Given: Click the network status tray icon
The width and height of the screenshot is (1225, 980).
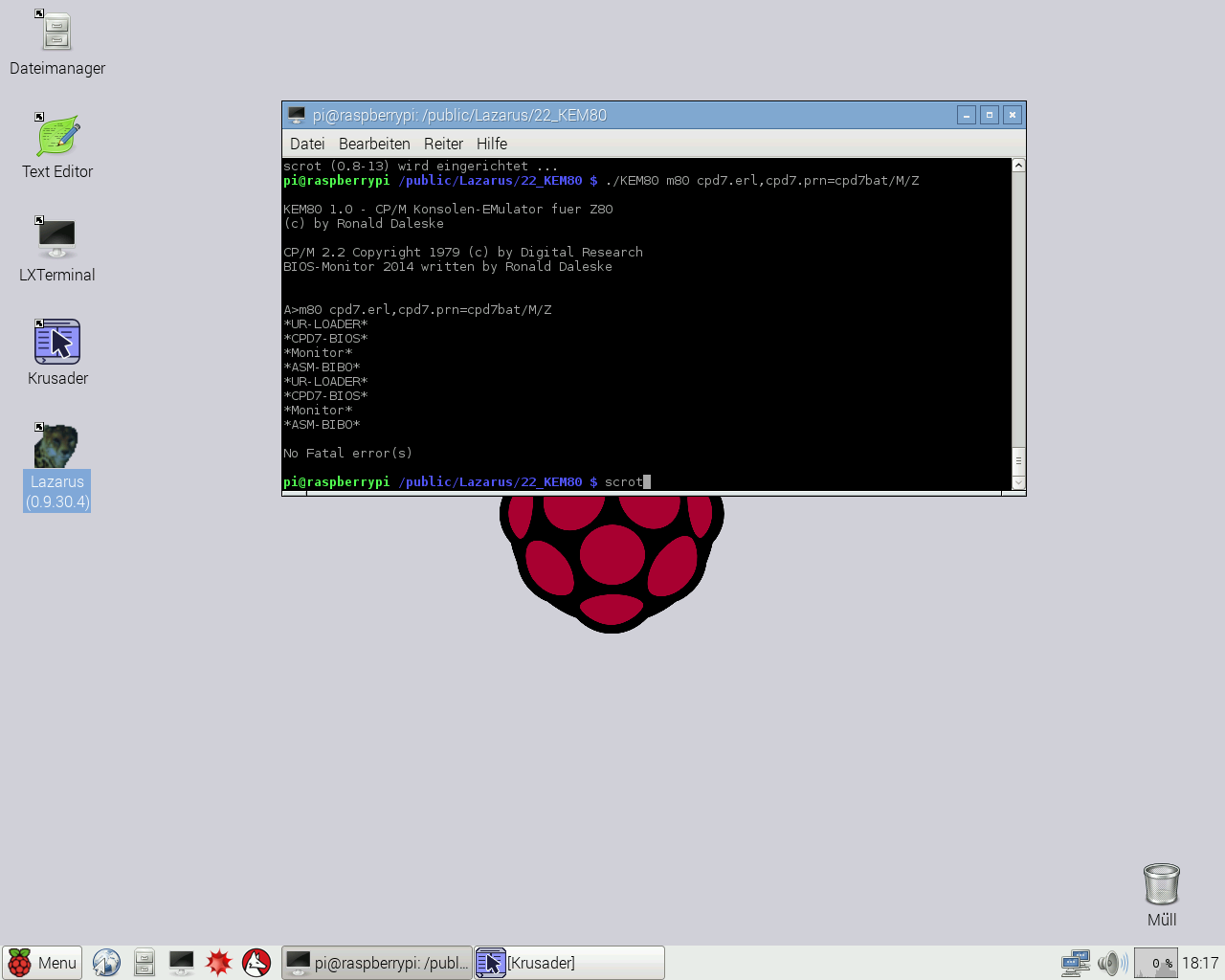Looking at the screenshot, I should coord(1076,963).
